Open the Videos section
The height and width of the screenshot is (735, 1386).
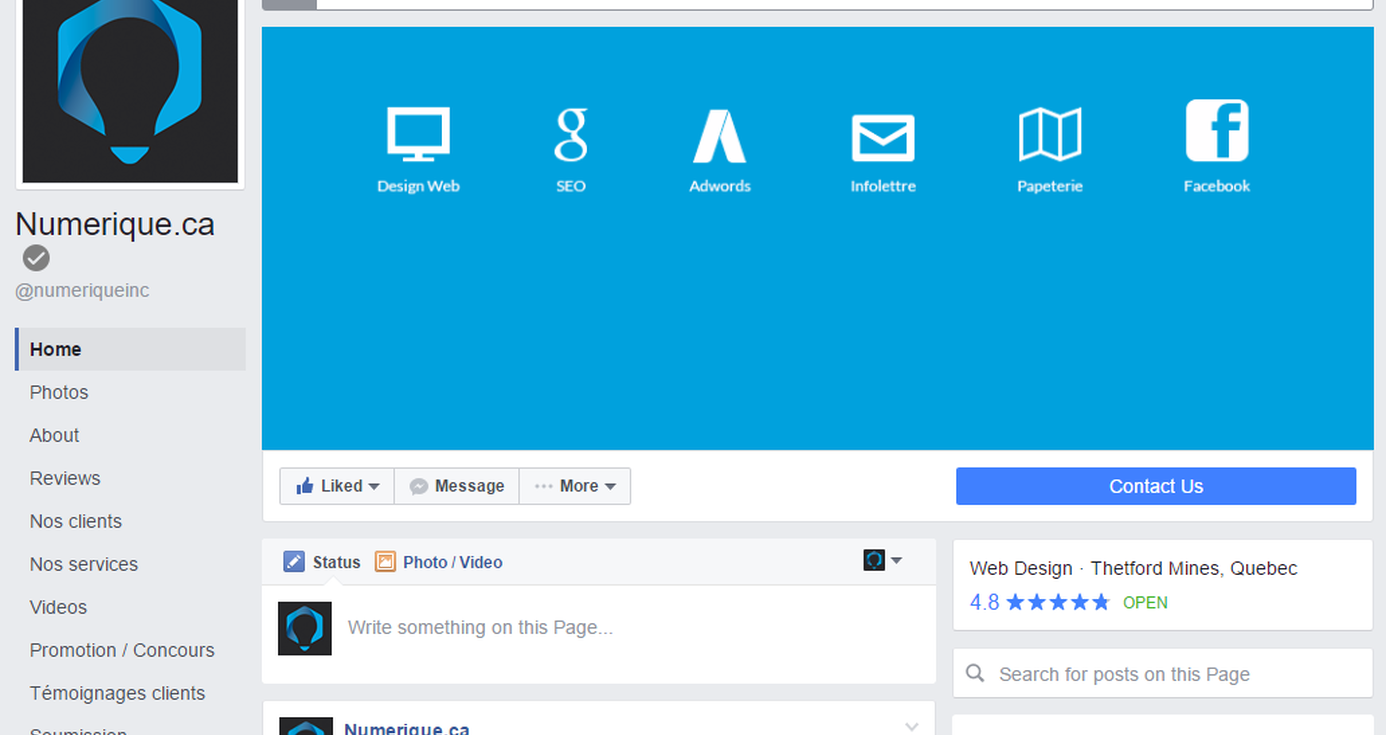click(x=58, y=607)
